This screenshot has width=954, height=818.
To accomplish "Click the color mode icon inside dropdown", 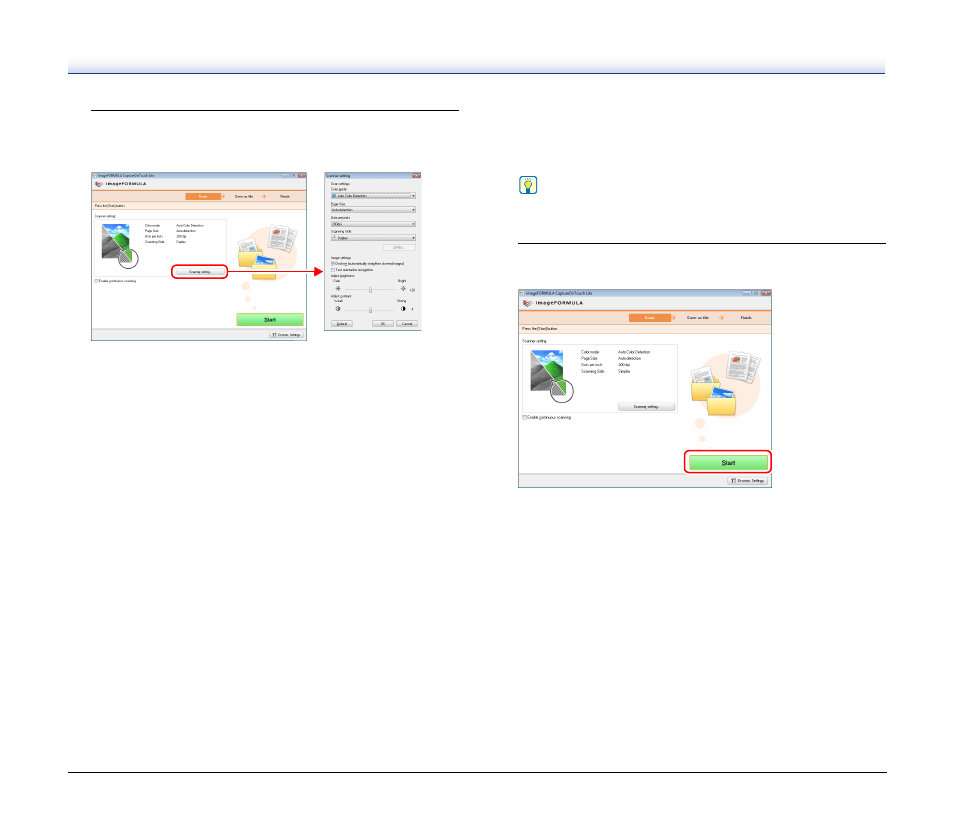I will (x=334, y=196).
